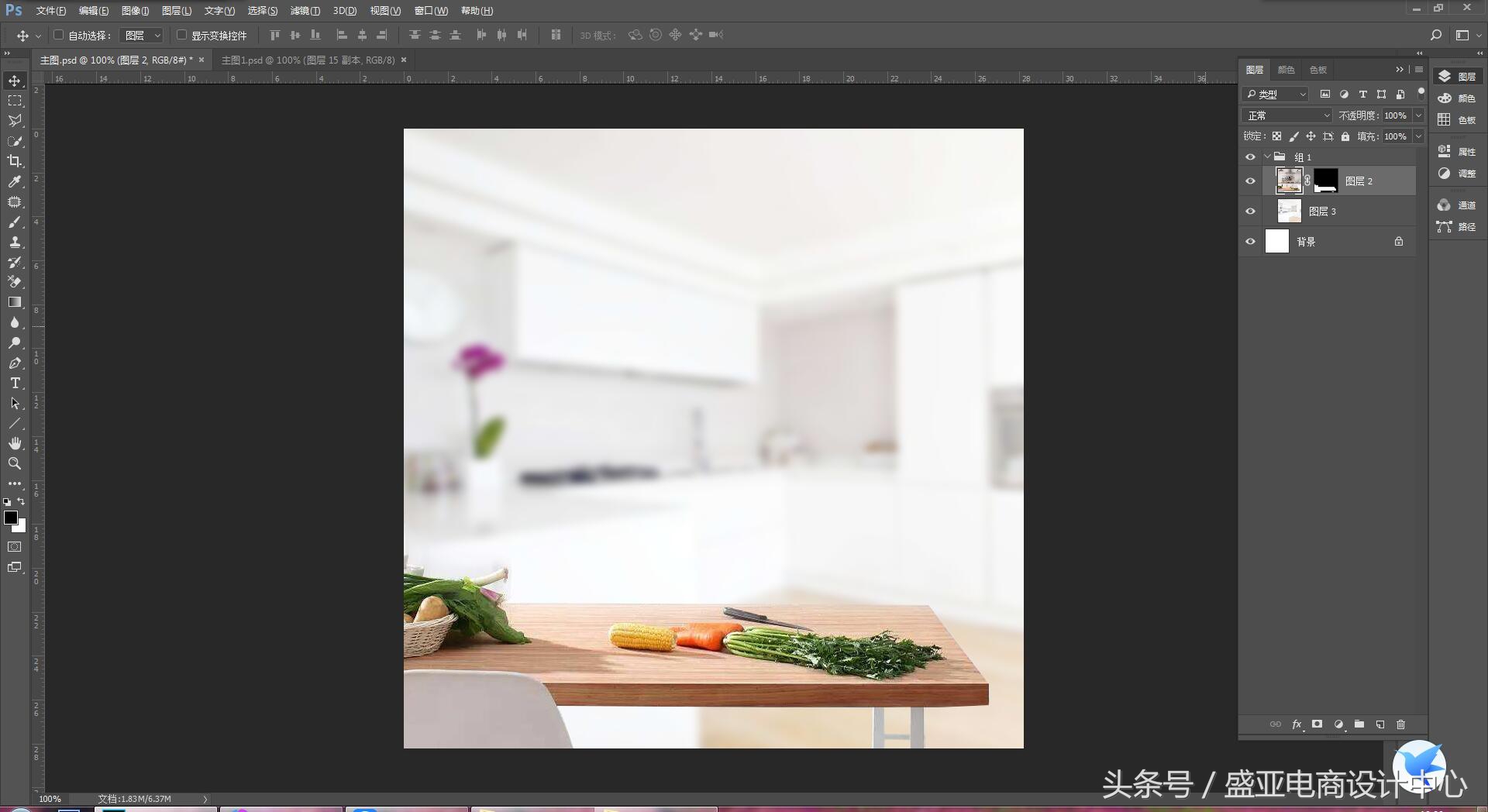Select the Move tool
This screenshot has width=1488, height=812.
pos(15,81)
